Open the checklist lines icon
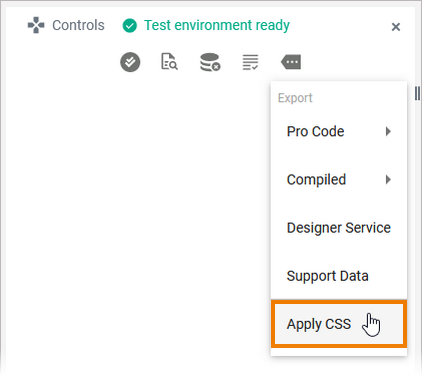 point(250,62)
